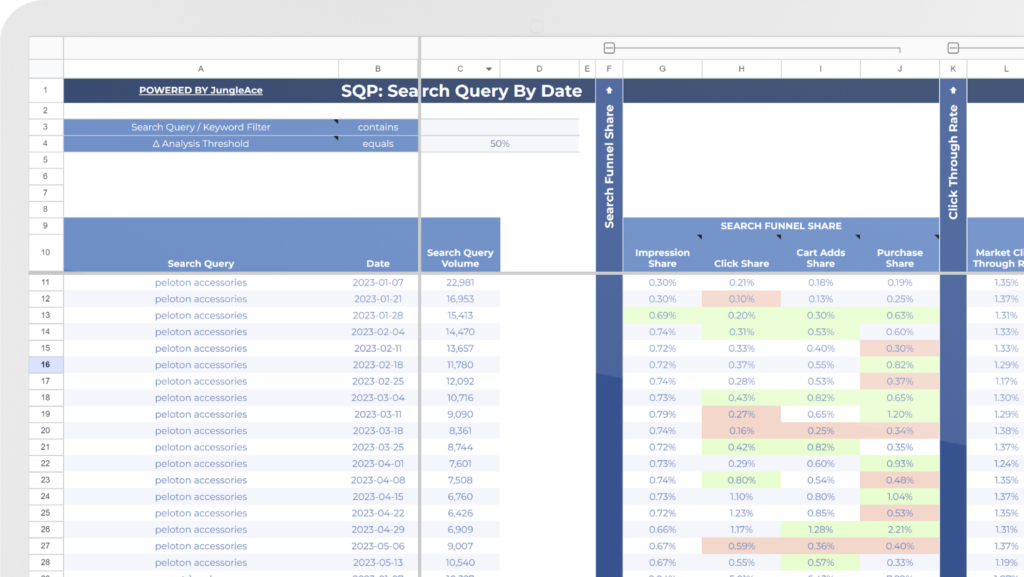Select row 16 header

click(46, 365)
